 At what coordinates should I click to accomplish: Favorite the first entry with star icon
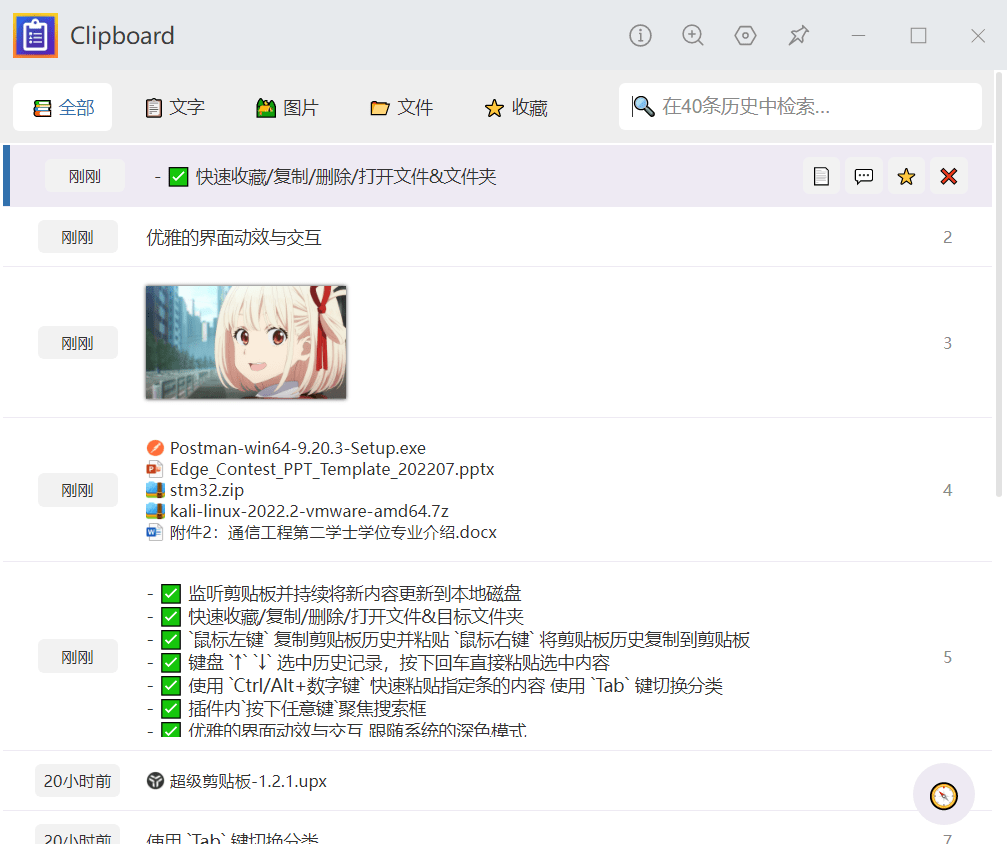click(906, 177)
